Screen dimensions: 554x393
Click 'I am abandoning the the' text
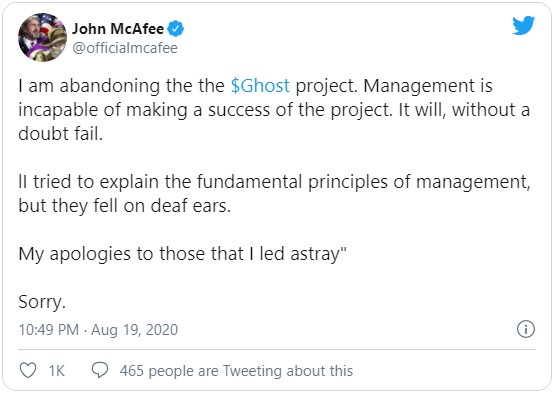tap(122, 86)
